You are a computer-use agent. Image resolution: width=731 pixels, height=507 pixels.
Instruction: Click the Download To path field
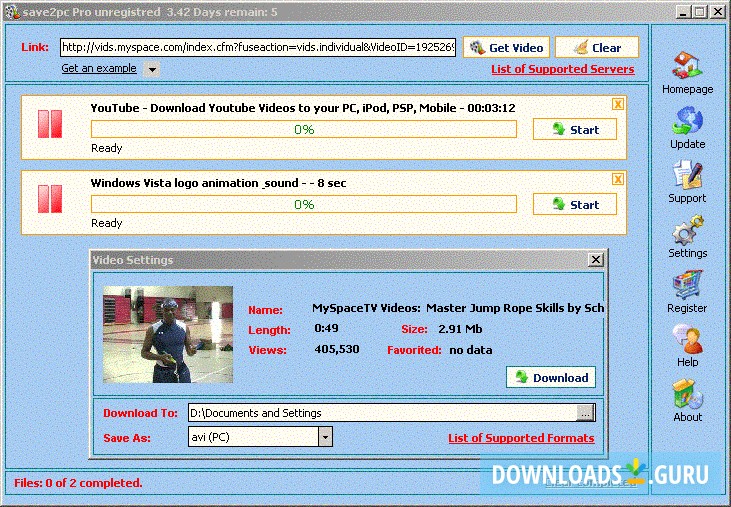pos(383,413)
